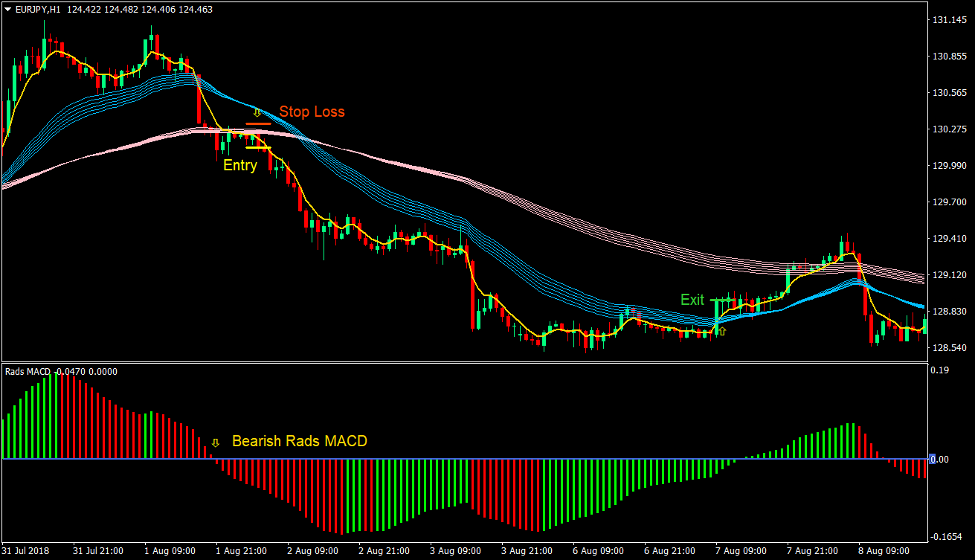The height and width of the screenshot is (560, 977).
Task: Click the 3 Aug 09:00 time label
Action: click(455, 551)
